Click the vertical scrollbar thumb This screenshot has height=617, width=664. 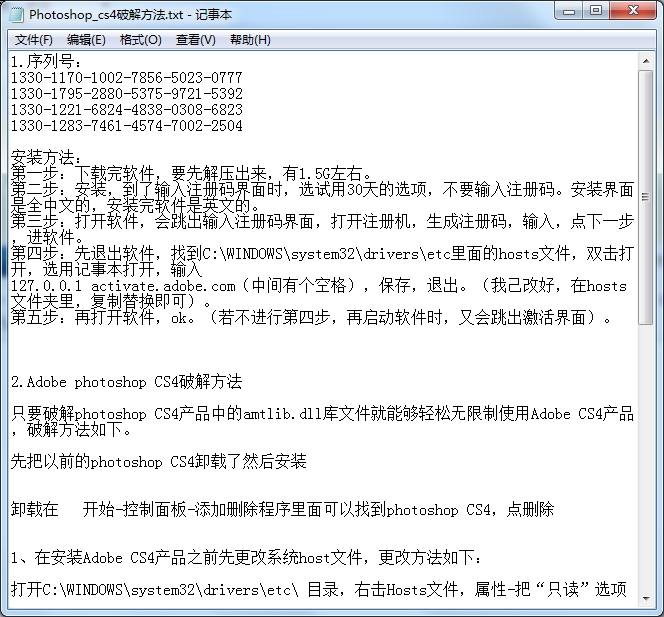pyautogui.click(x=646, y=197)
